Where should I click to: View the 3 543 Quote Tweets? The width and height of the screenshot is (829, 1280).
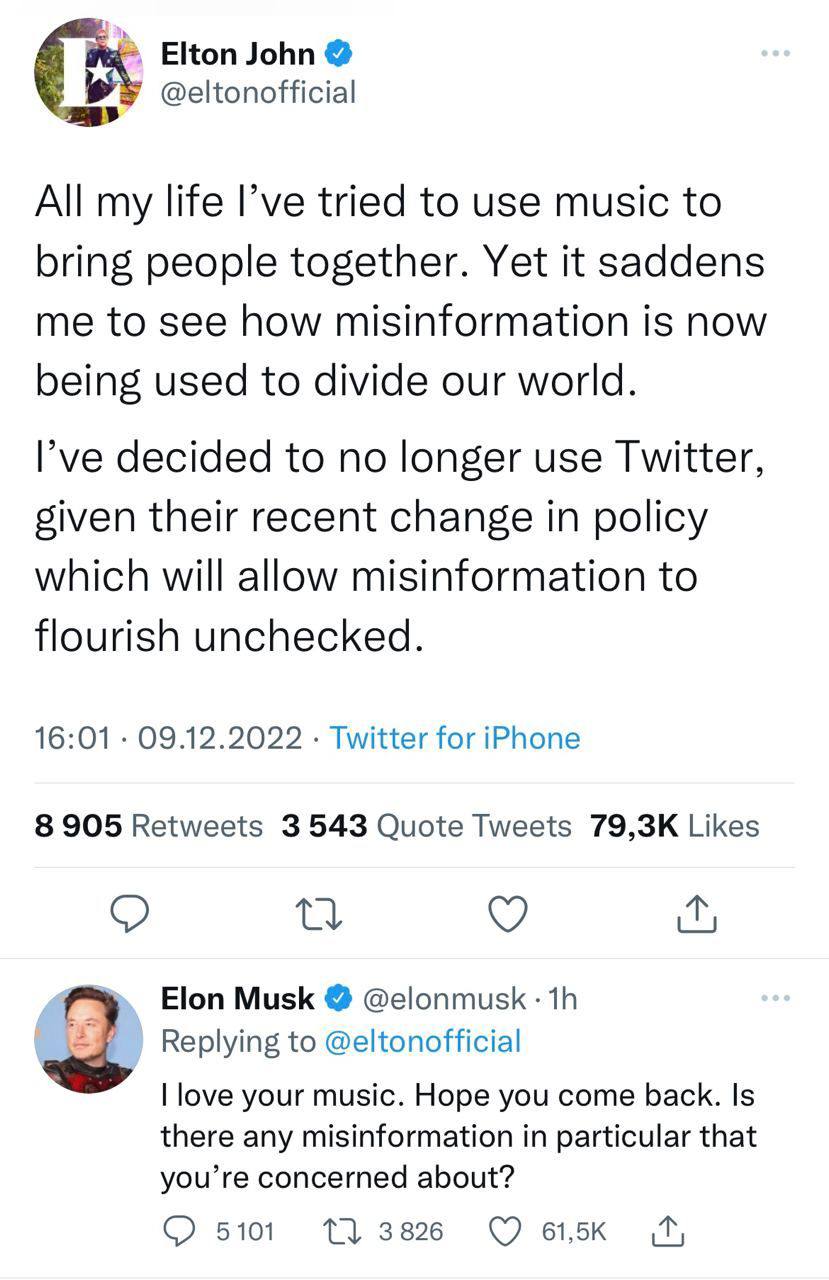click(426, 826)
